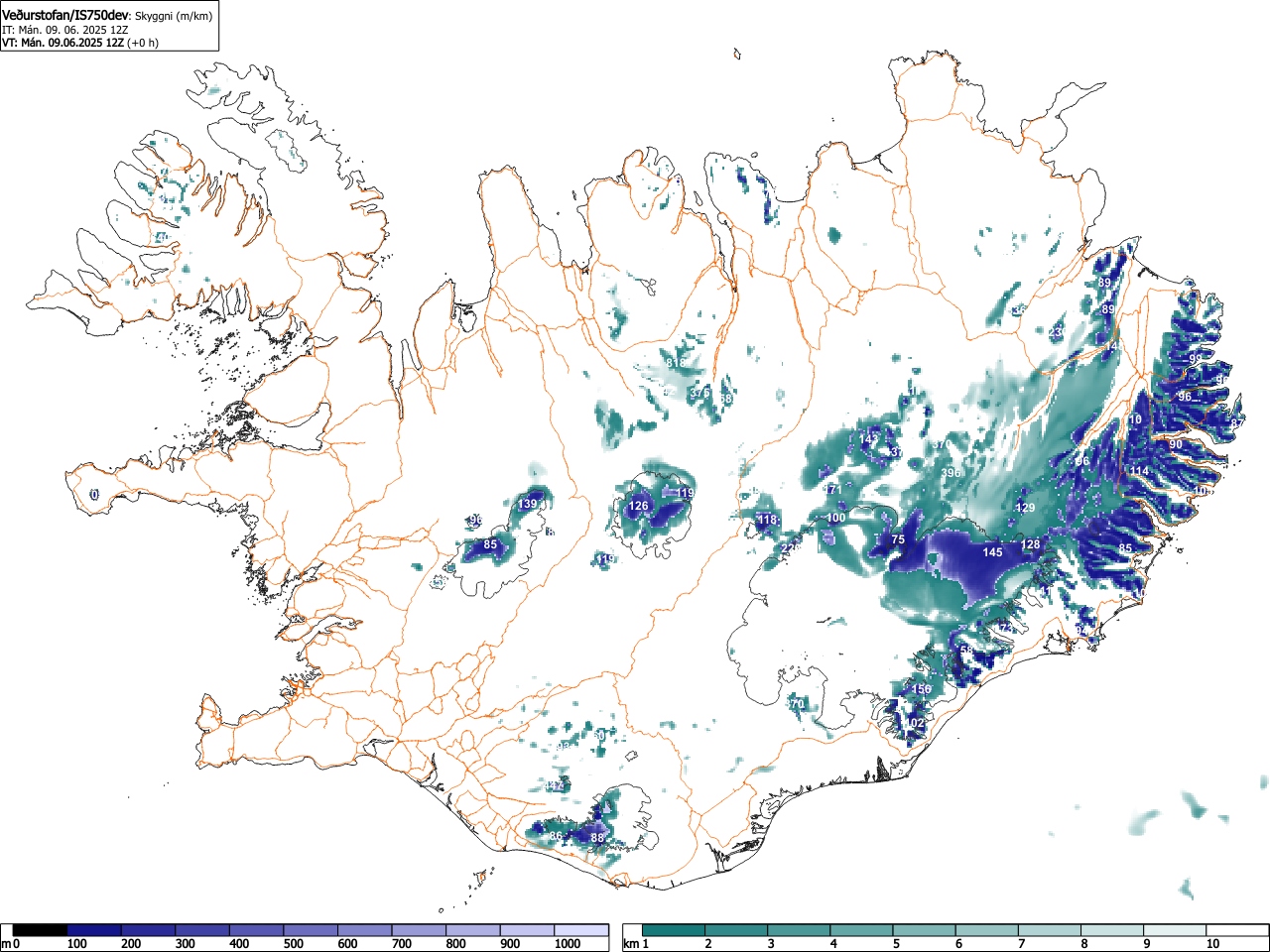Screen dimensions: 1270x952
Task: Click the black 0–100 m legend swatch
Action: pos(41,930)
